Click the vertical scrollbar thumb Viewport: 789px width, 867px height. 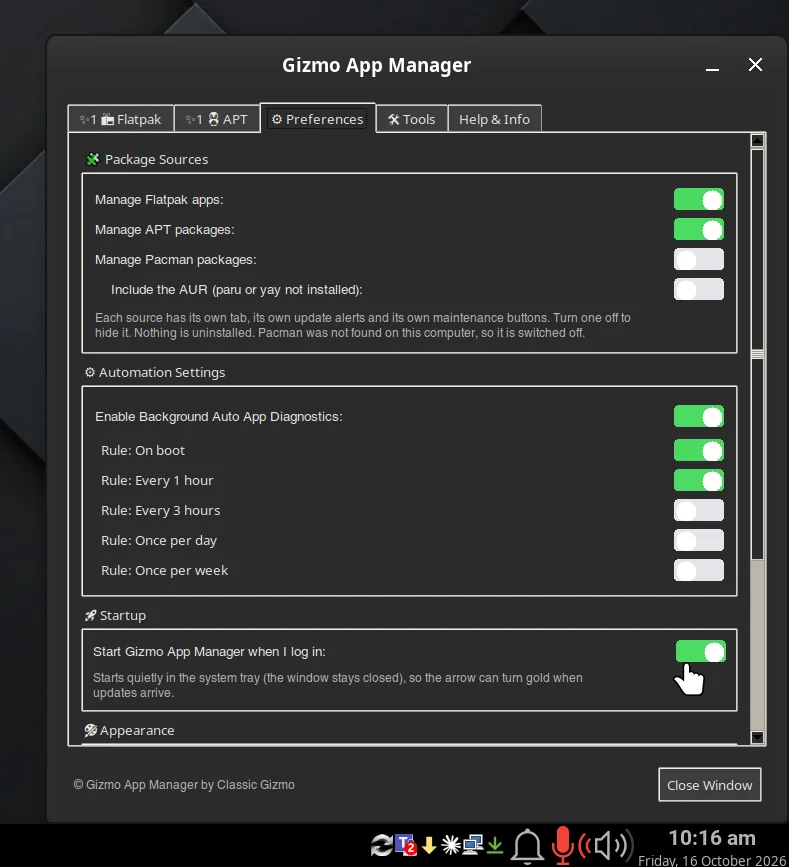click(757, 354)
